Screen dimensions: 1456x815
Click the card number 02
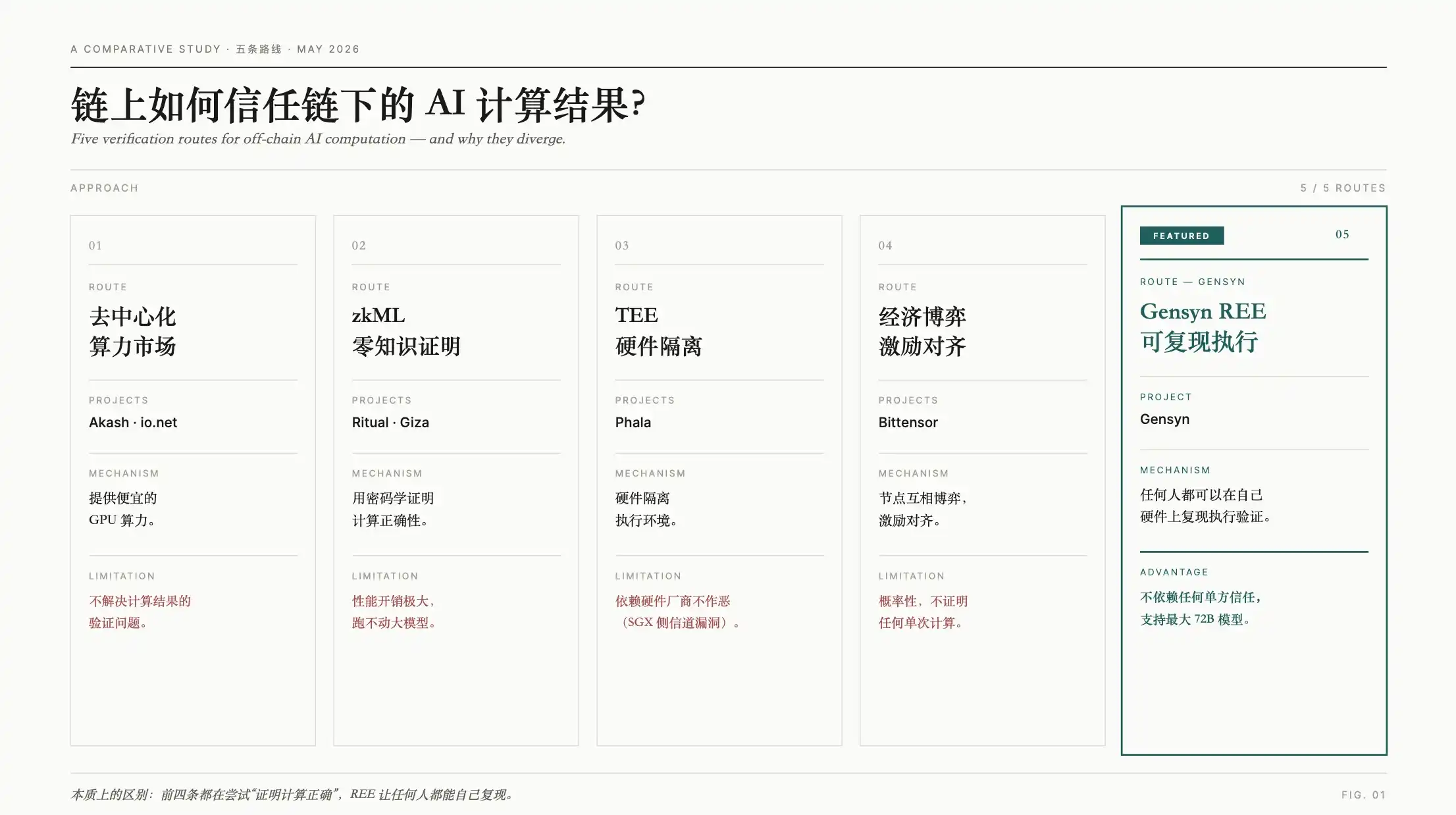pyautogui.click(x=359, y=246)
